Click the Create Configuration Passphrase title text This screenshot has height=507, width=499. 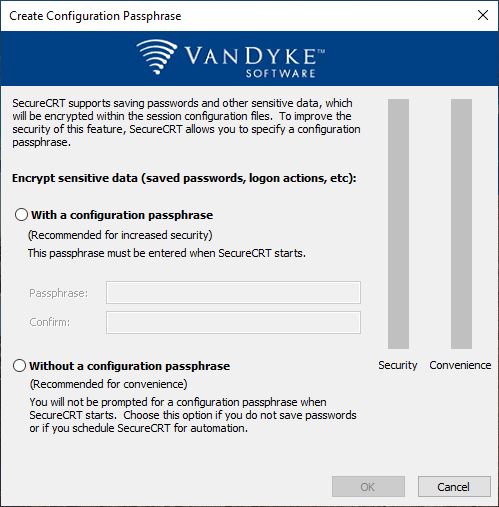coord(95,16)
